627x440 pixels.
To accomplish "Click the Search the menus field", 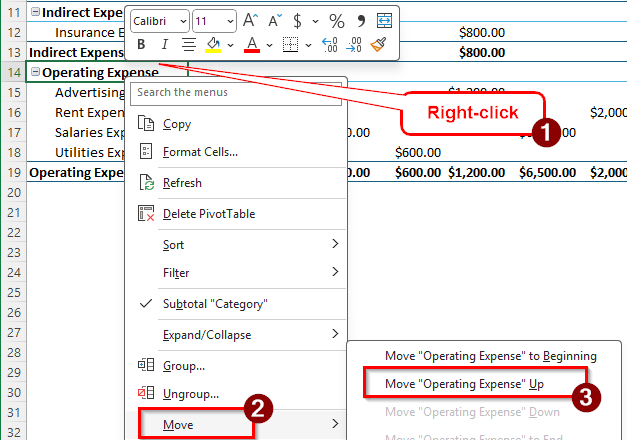I will pos(236,93).
